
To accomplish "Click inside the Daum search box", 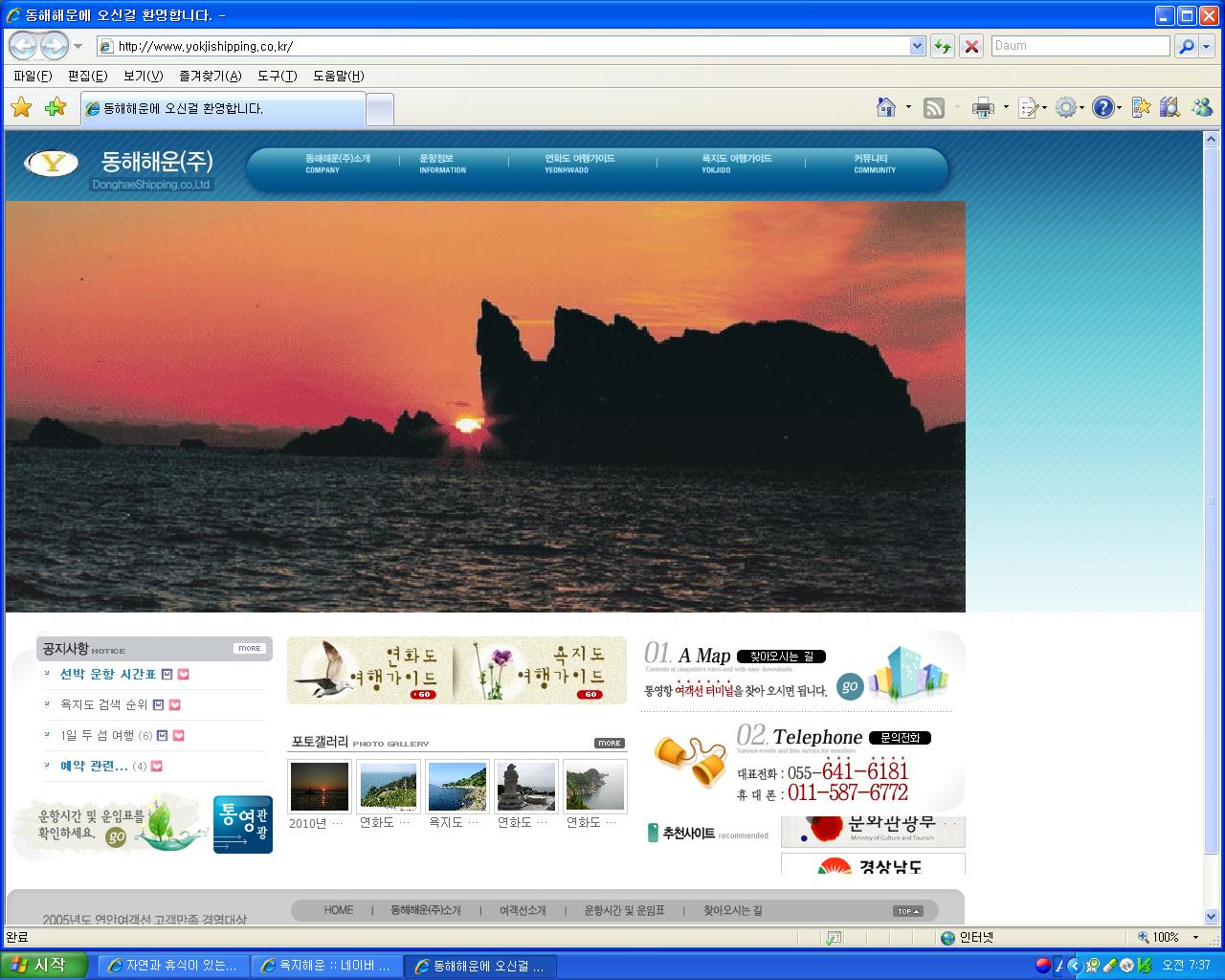I will click(x=1079, y=46).
